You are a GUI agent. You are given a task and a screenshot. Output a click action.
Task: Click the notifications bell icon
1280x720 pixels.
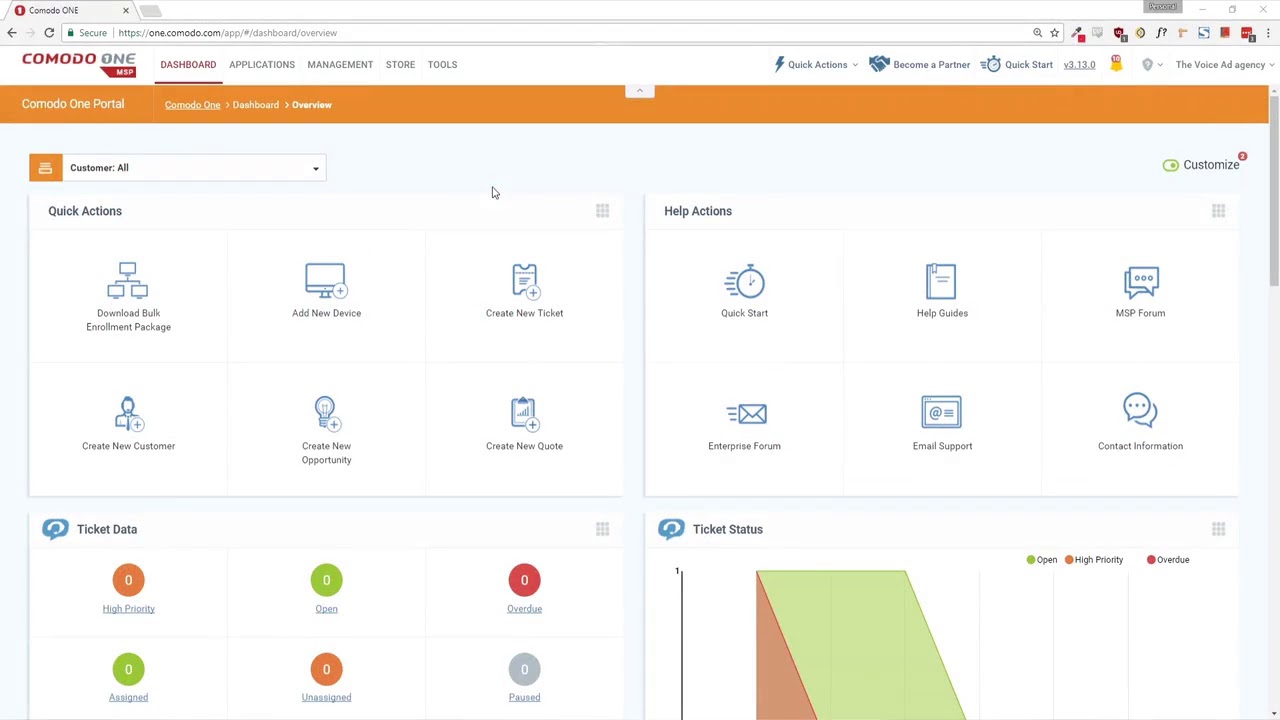1116,64
